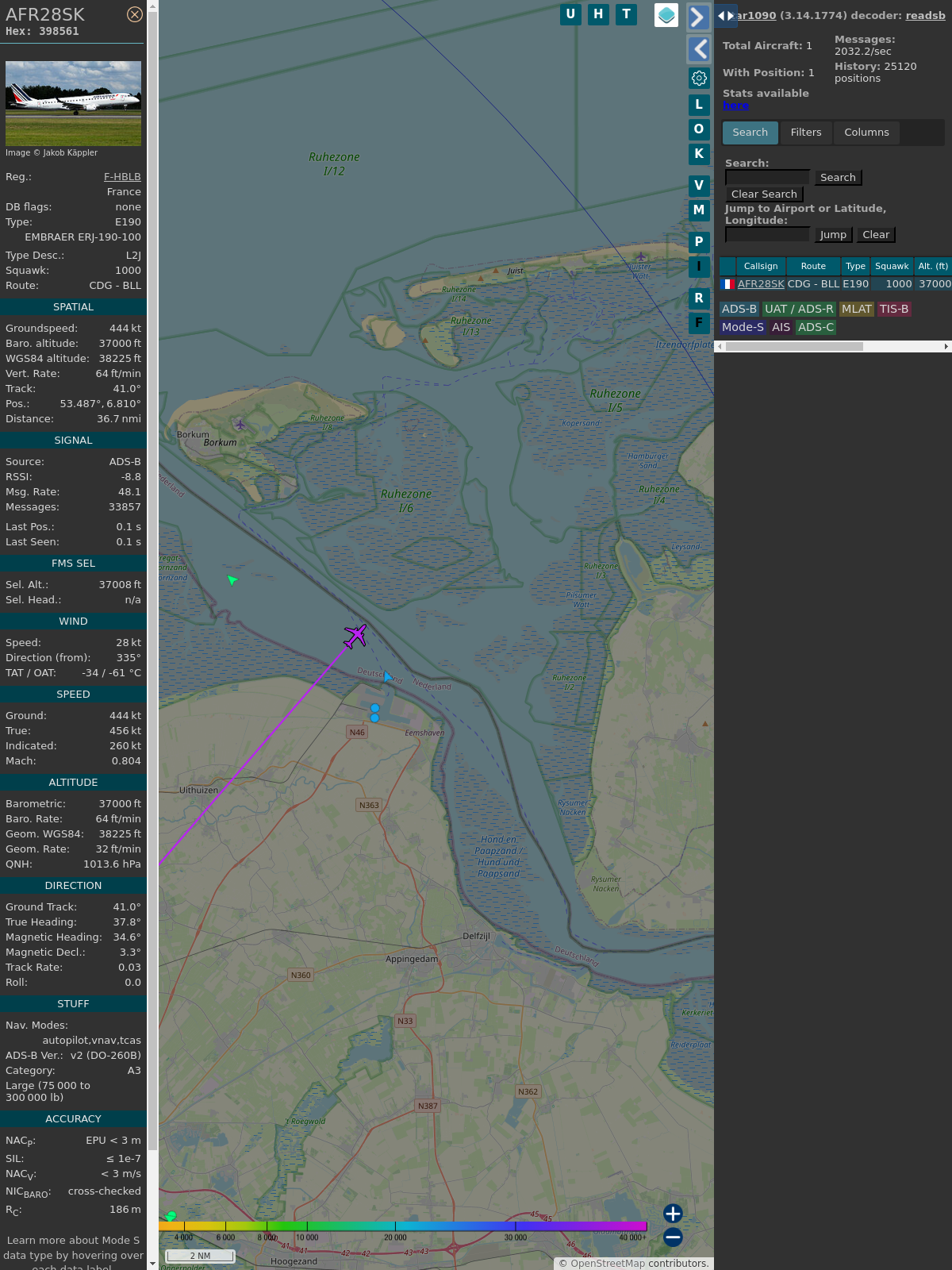
Task: Switch to the Search tab
Action: [x=750, y=133]
